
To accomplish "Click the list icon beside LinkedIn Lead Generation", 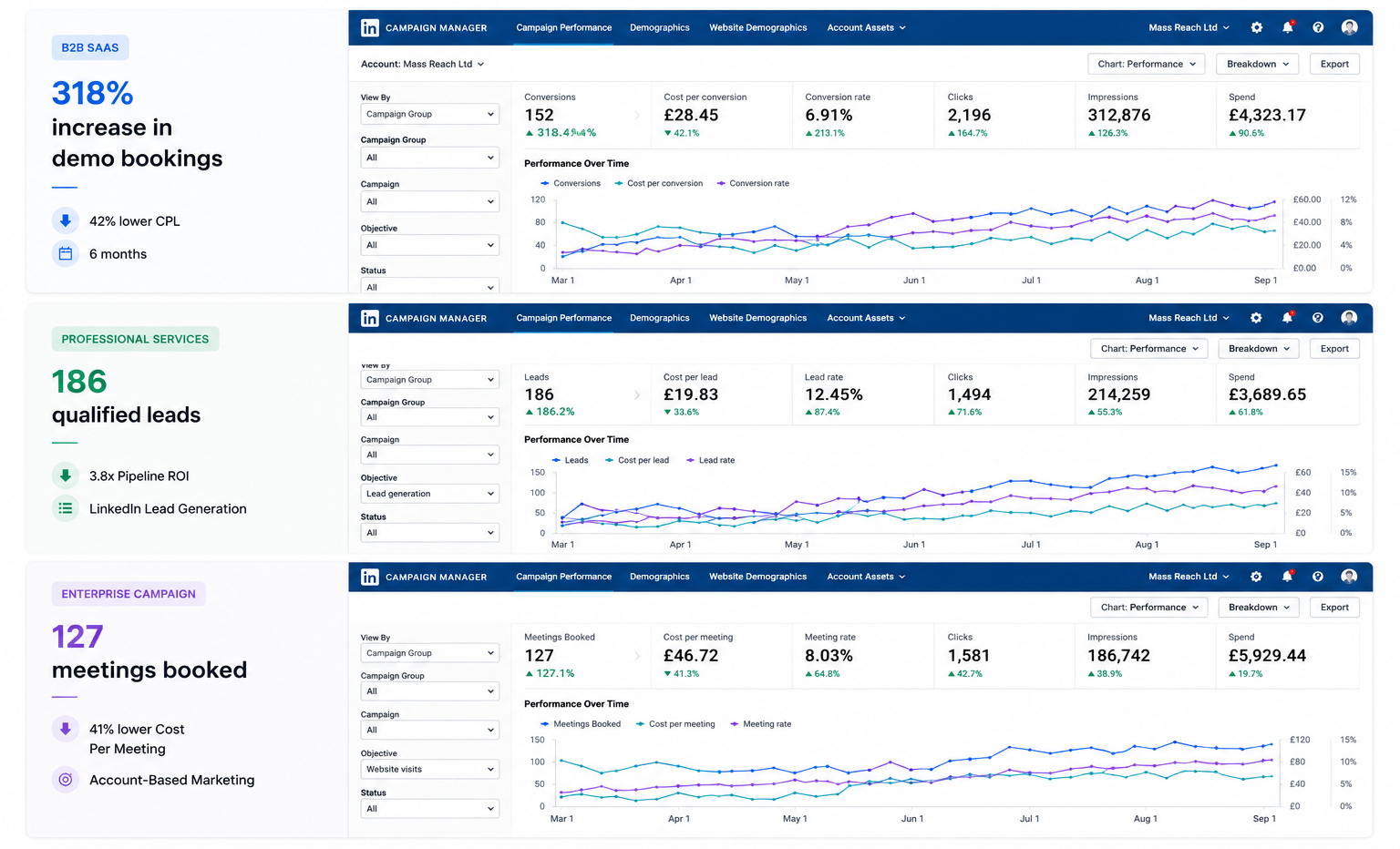I will [x=66, y=508].
